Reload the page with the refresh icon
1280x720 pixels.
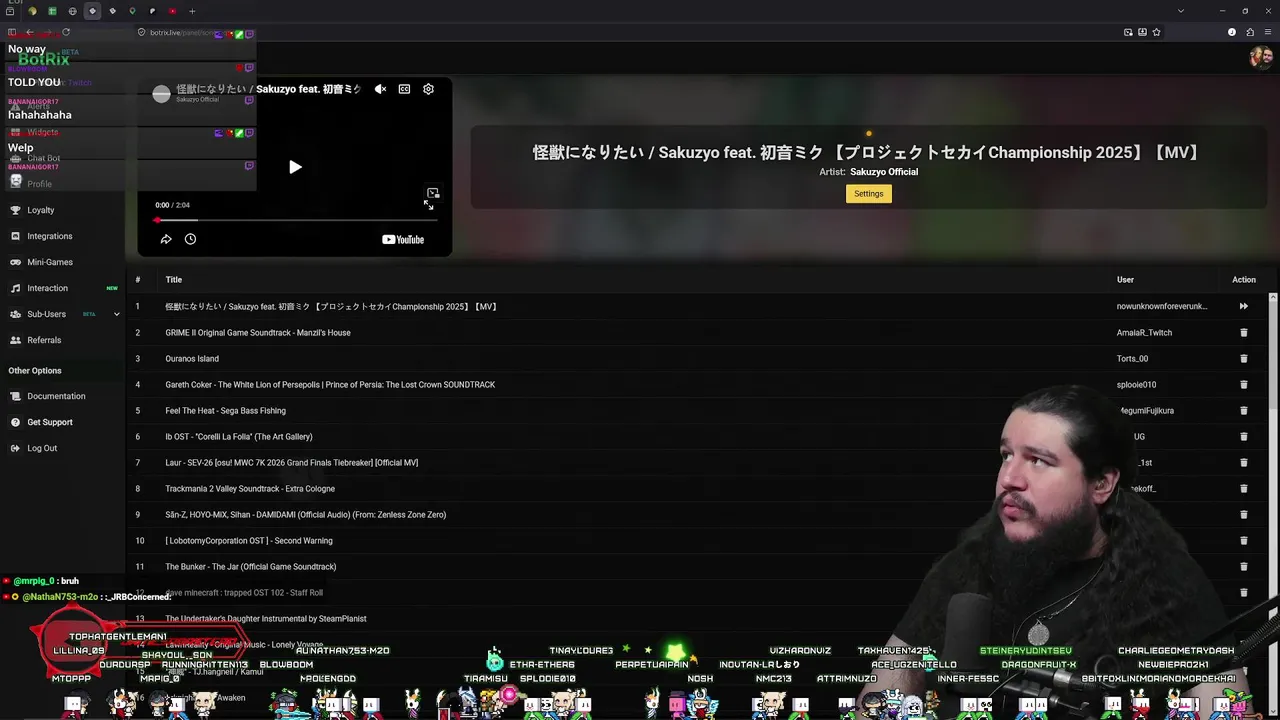[x=66, y=32]
